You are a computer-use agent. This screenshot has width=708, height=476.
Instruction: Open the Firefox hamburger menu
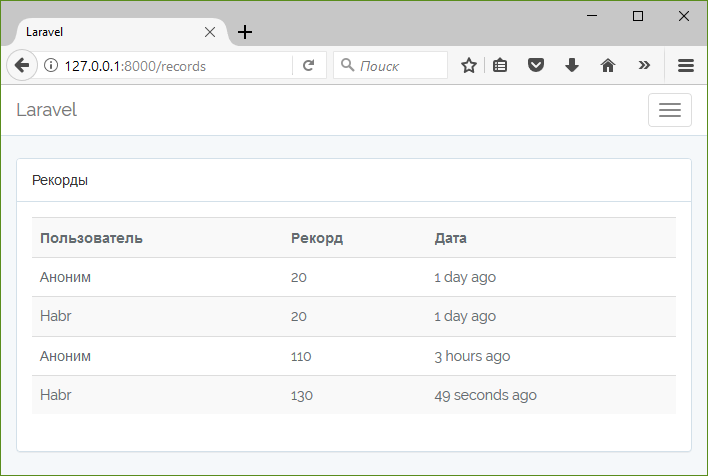tap(686, 66)
